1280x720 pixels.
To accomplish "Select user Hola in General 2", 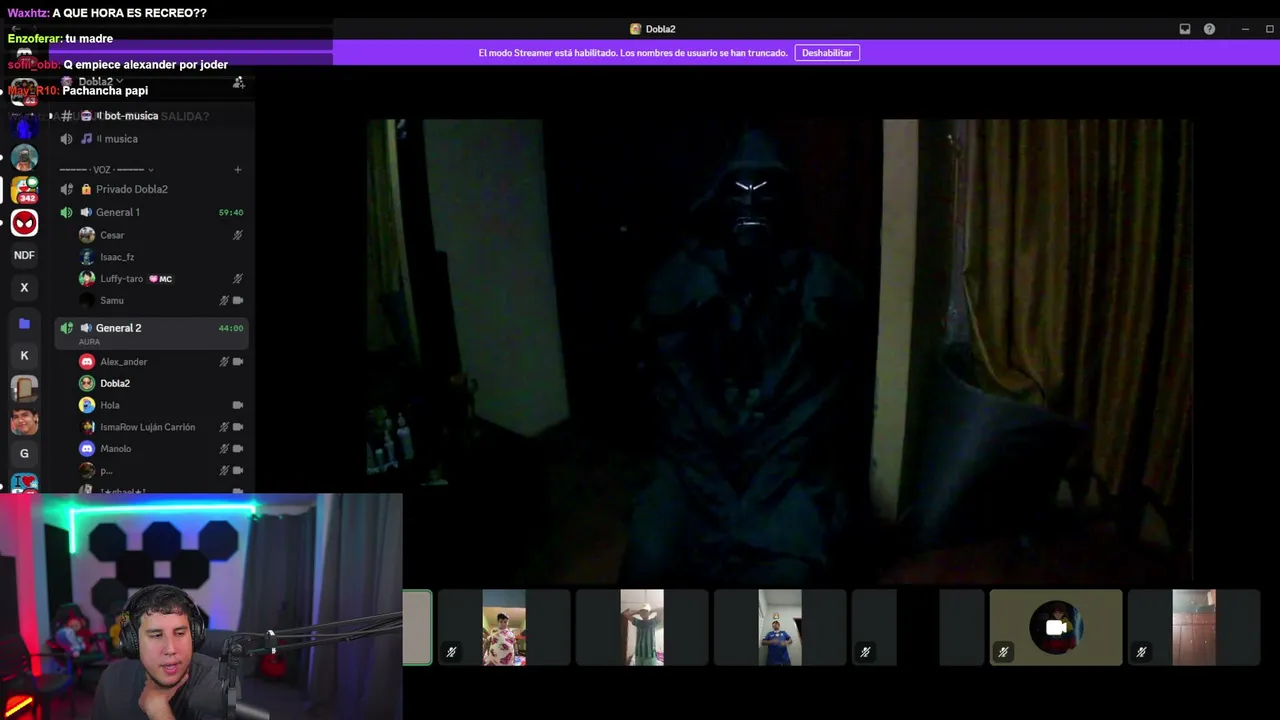I will tap(109, 405).
